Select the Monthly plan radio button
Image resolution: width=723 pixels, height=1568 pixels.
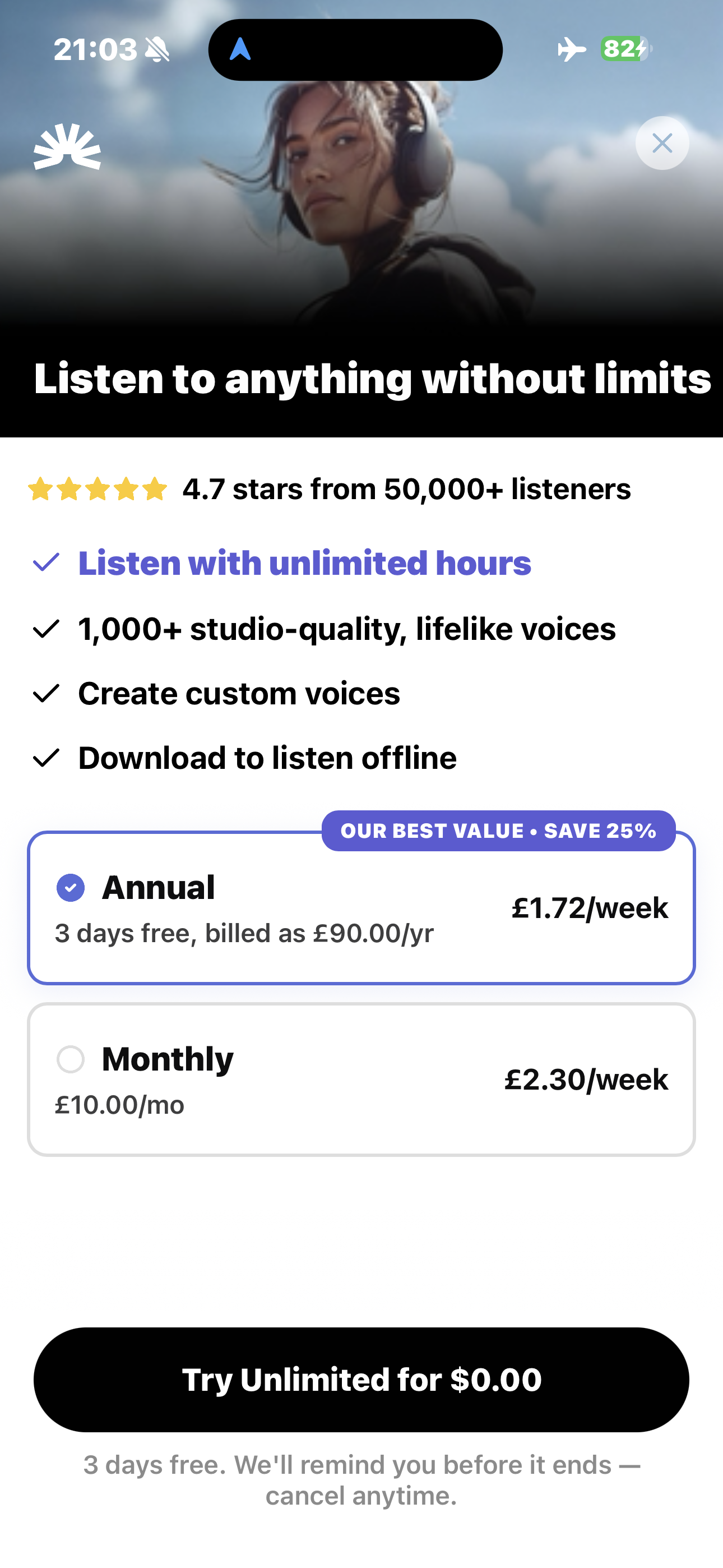coord(71,1059)
